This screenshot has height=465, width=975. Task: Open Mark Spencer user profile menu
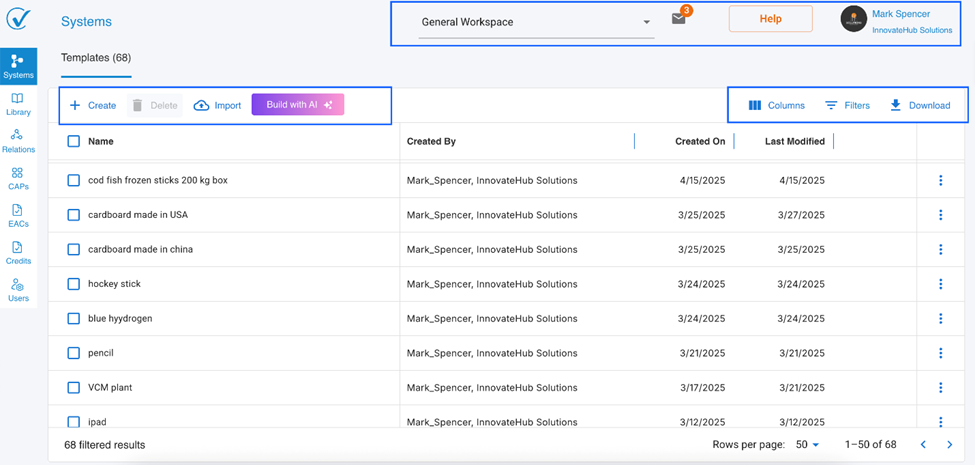(900, 21)
